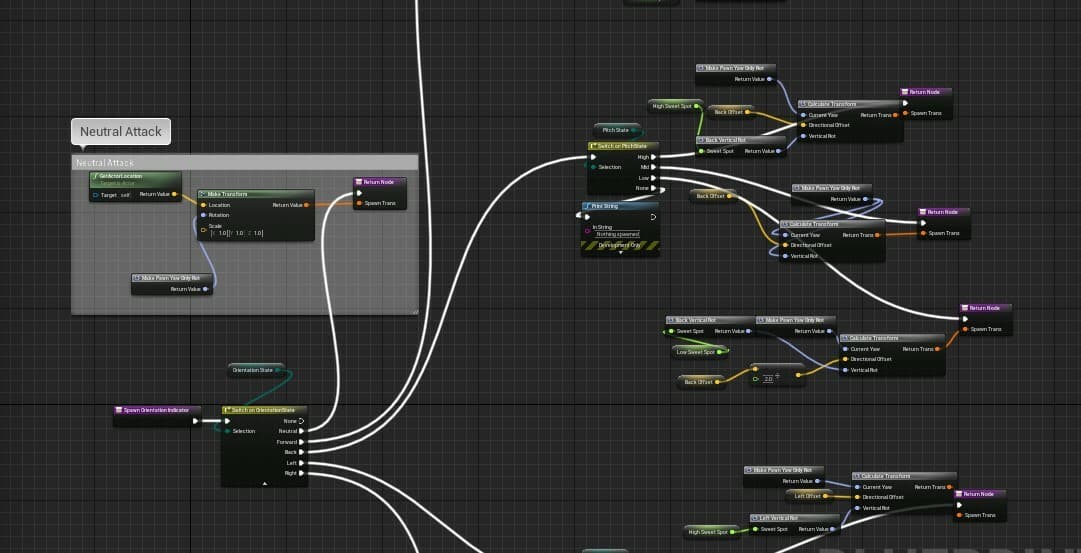Click Spawn Trans pin on Return Node inside Neutral Attack

(x=359, y=203)
